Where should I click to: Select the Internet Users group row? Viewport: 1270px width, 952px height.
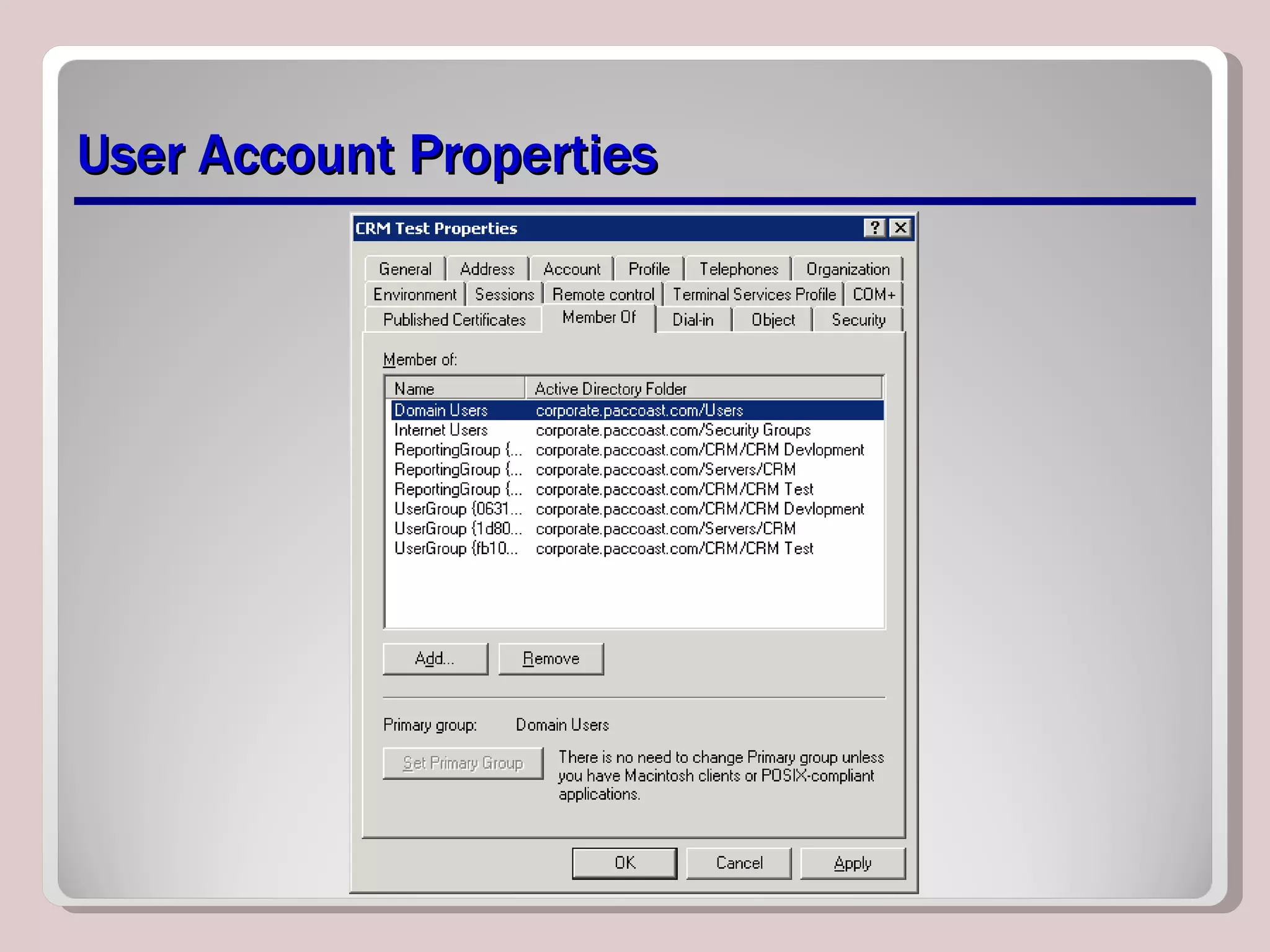click(637, 430)
